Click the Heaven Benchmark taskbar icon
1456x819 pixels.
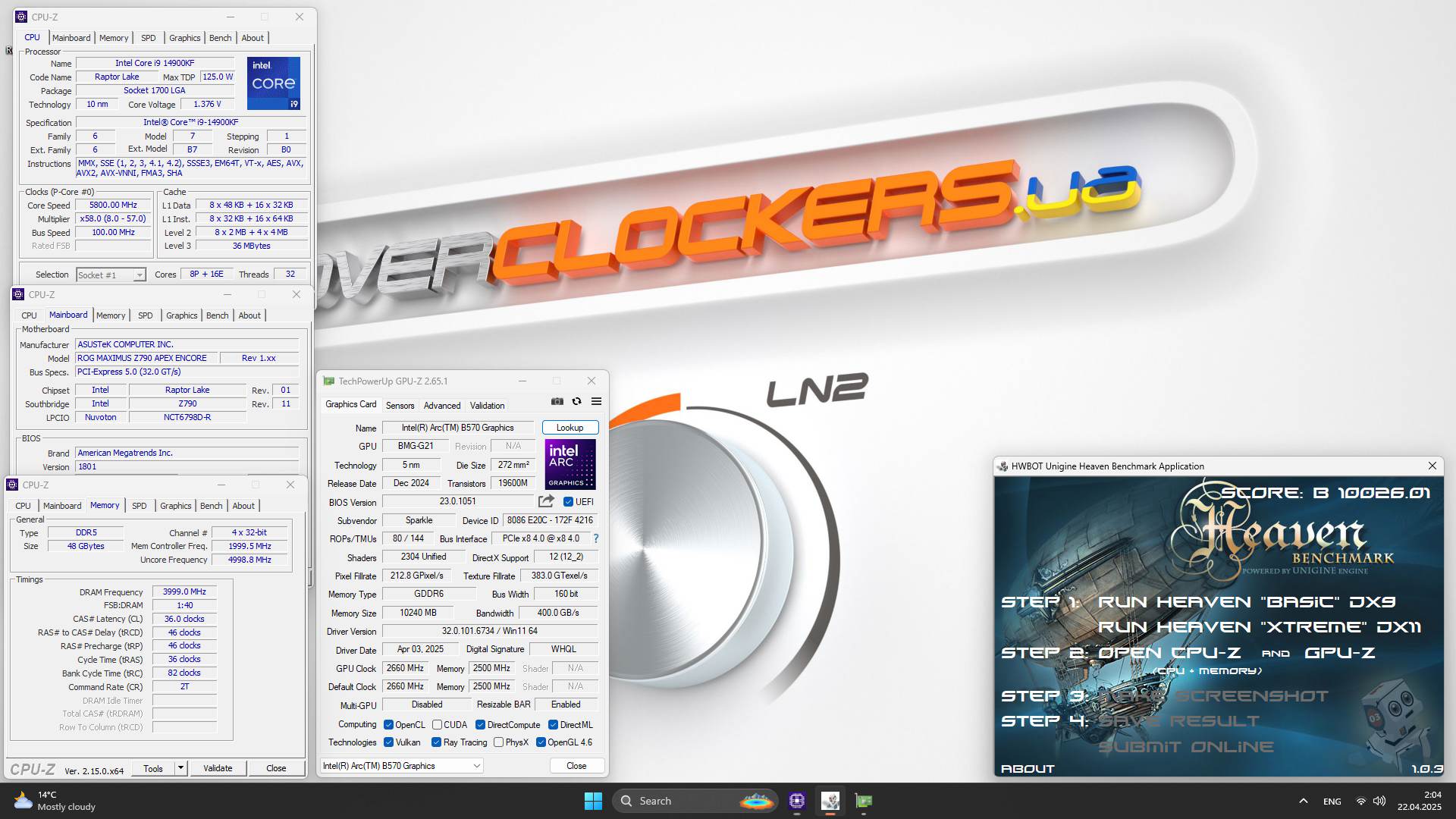830,801
